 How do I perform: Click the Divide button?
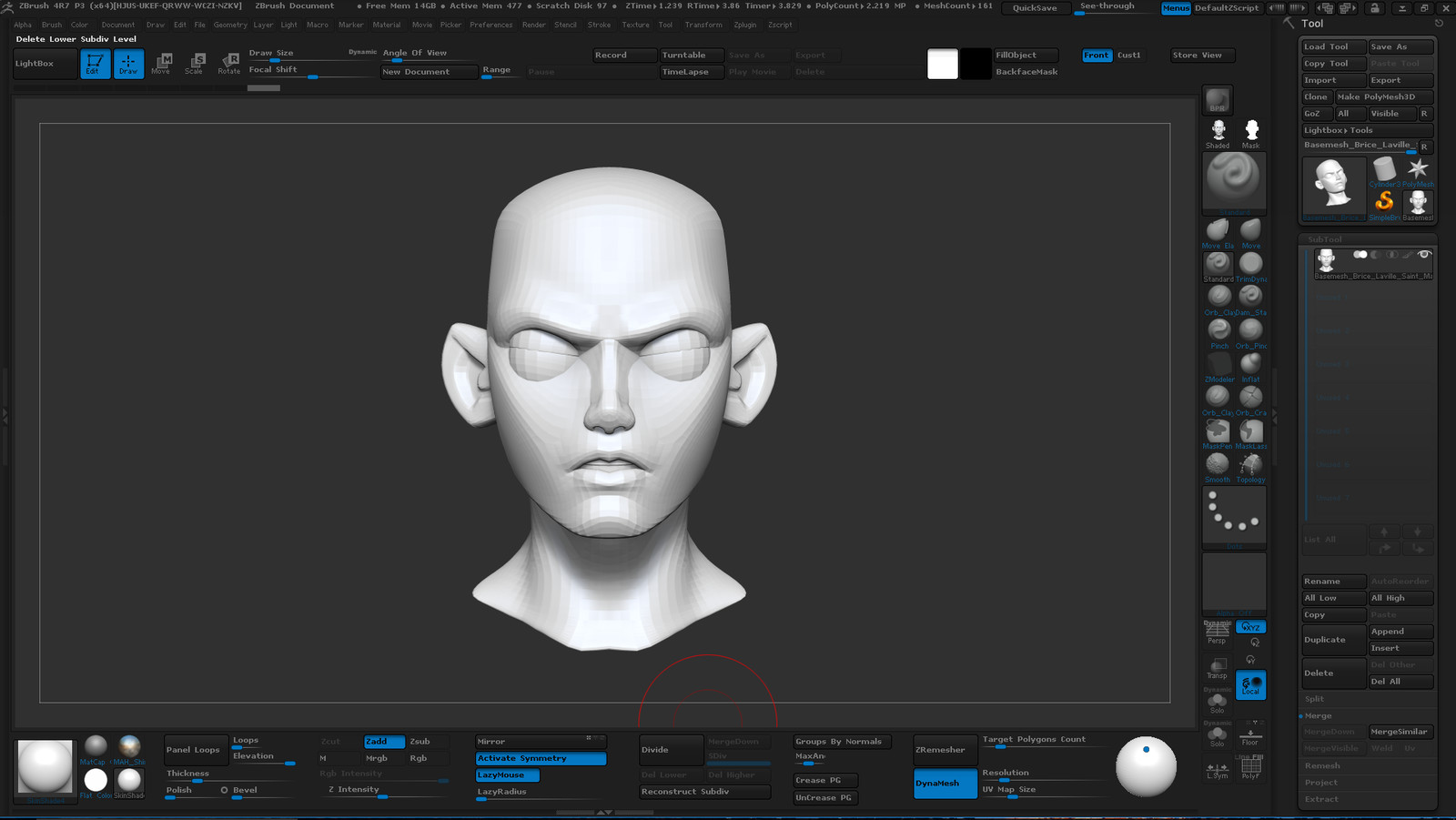pos(671,750)
